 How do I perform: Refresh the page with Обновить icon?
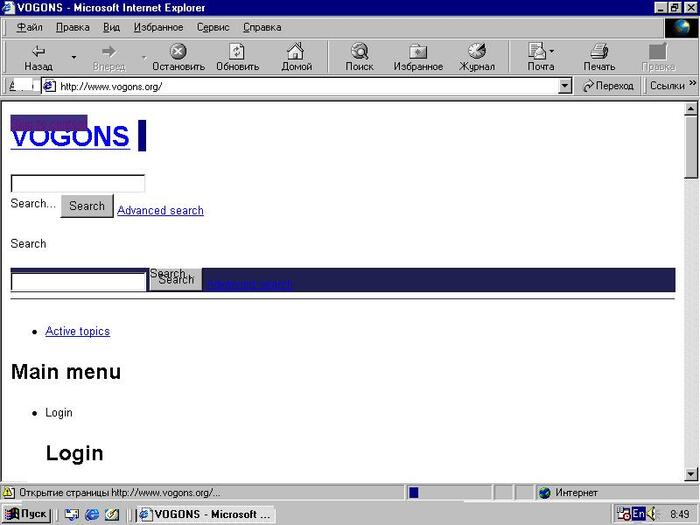(x=237, y=51)
